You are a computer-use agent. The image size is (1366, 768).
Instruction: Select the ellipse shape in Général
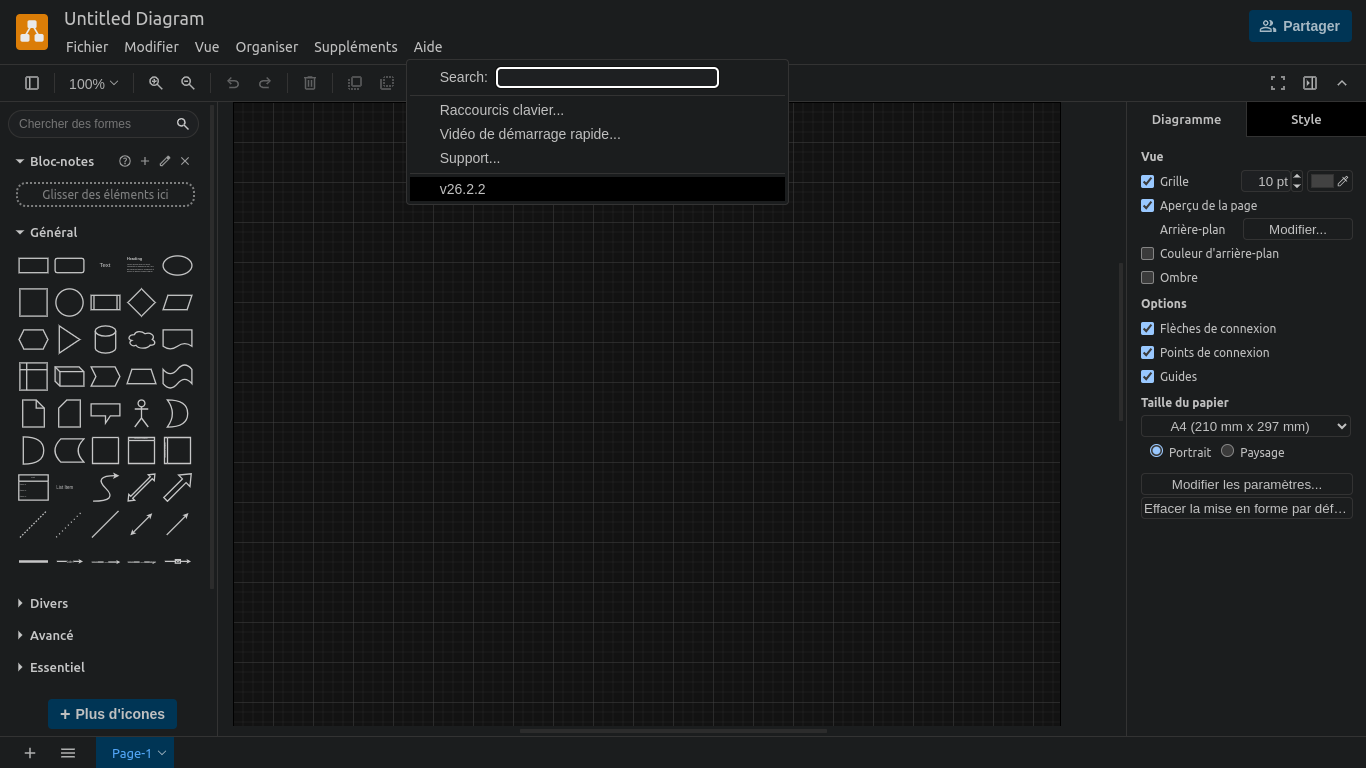[x=177, y=265]
